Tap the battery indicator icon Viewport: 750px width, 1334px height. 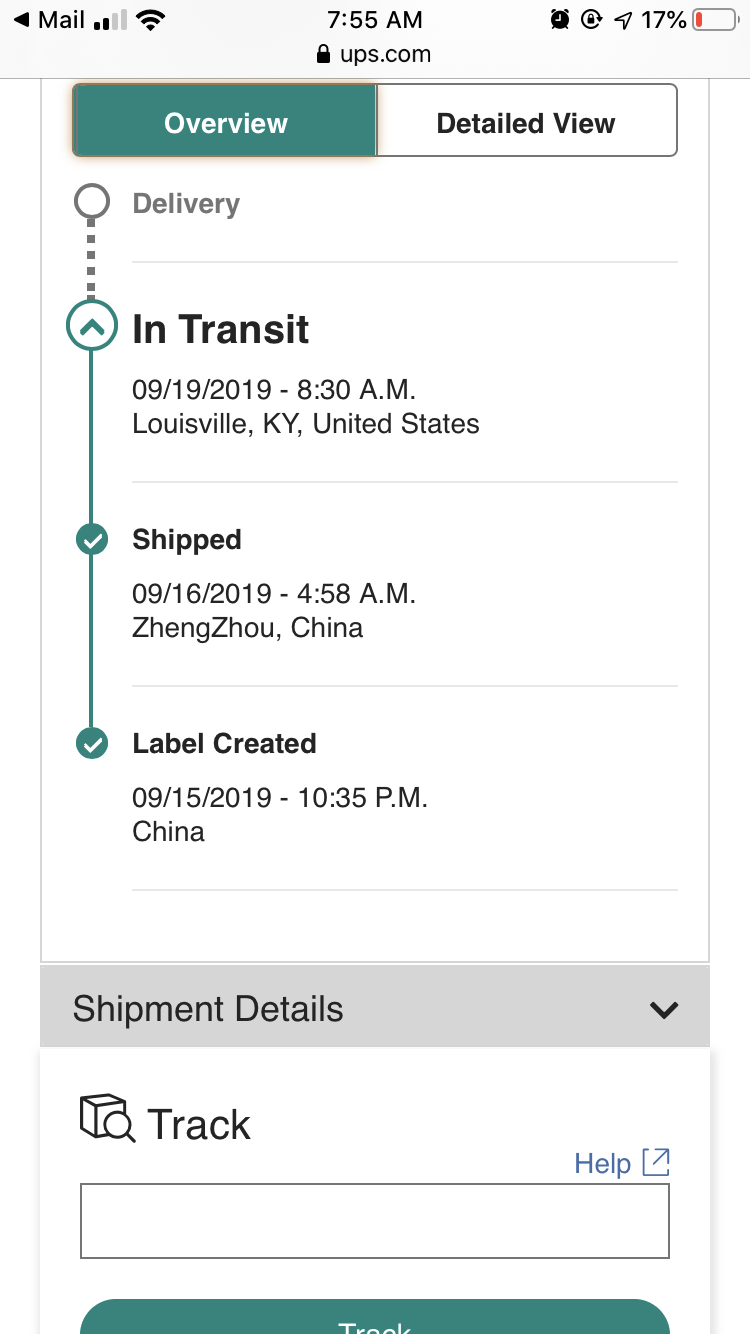tap(714, 20)
